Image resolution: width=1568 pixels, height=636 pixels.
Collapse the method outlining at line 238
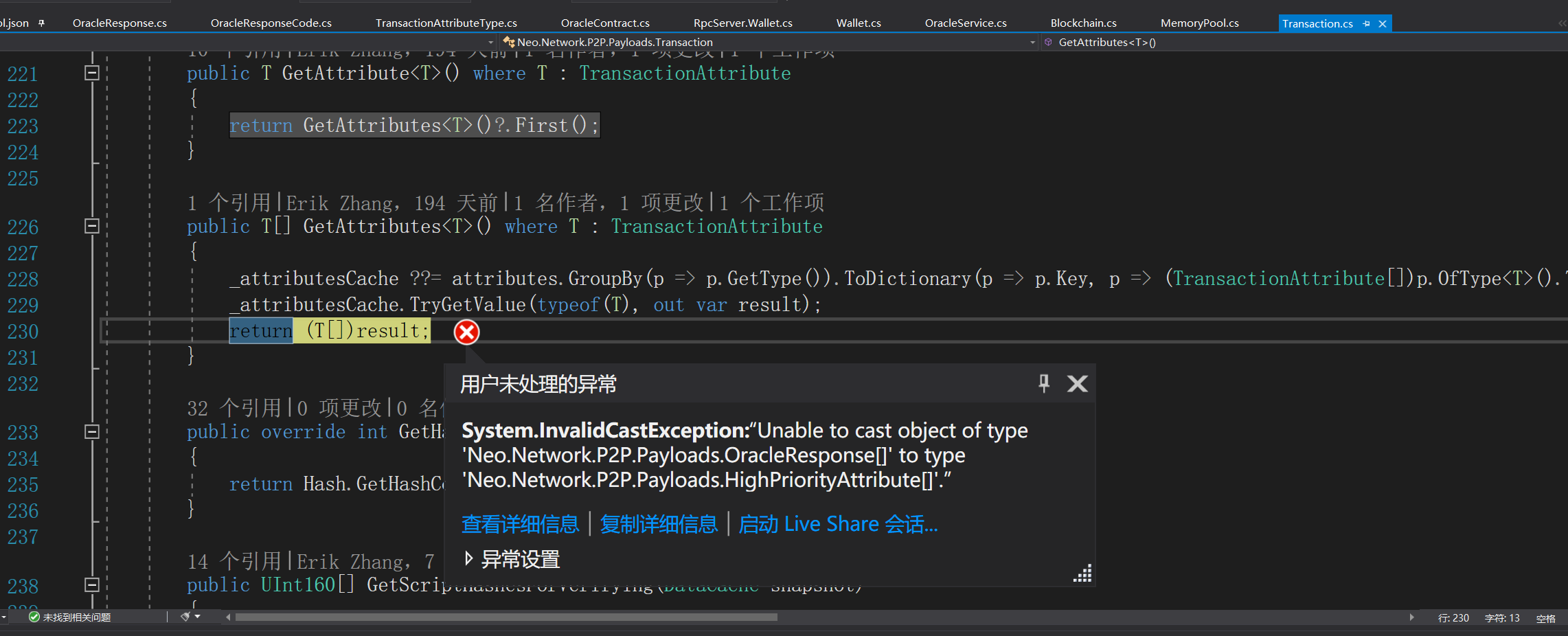pos(91,584)
